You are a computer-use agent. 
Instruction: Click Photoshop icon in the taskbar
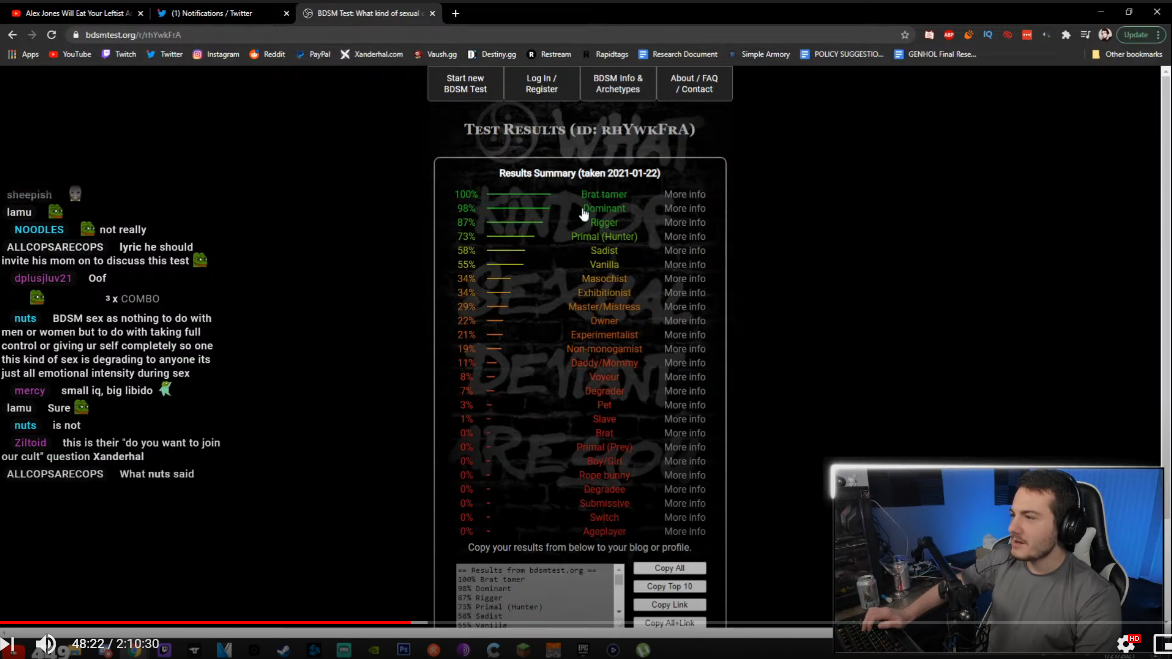(x=404, y=650)
